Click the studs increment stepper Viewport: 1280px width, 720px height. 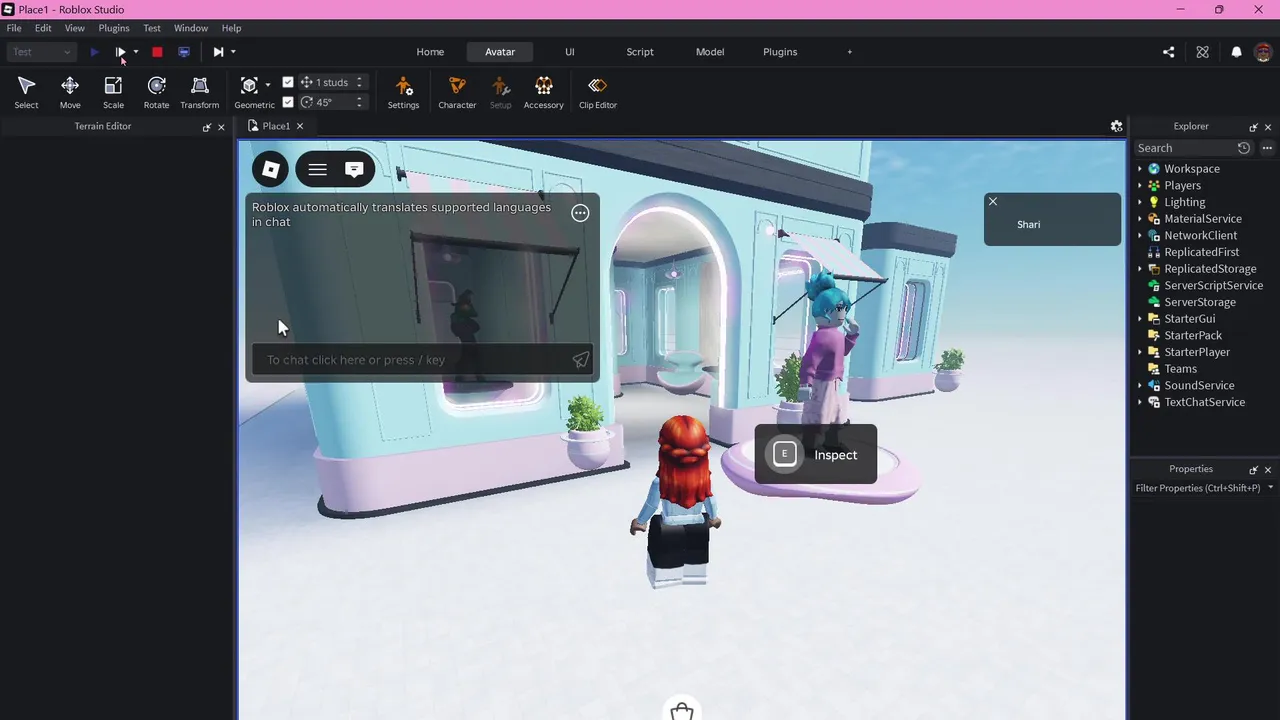[359, 82]
